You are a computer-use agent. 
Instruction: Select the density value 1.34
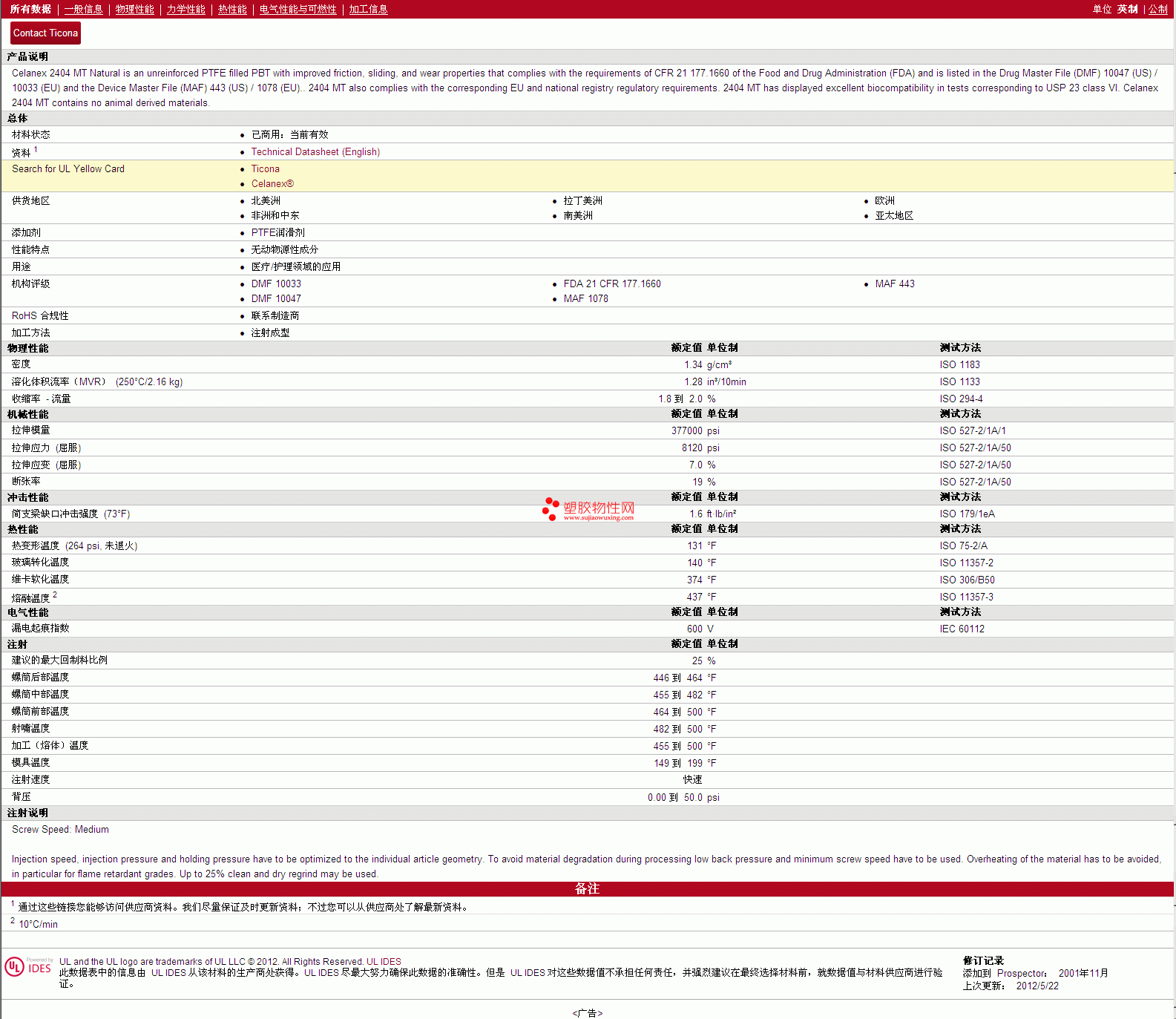coord(693,364)
